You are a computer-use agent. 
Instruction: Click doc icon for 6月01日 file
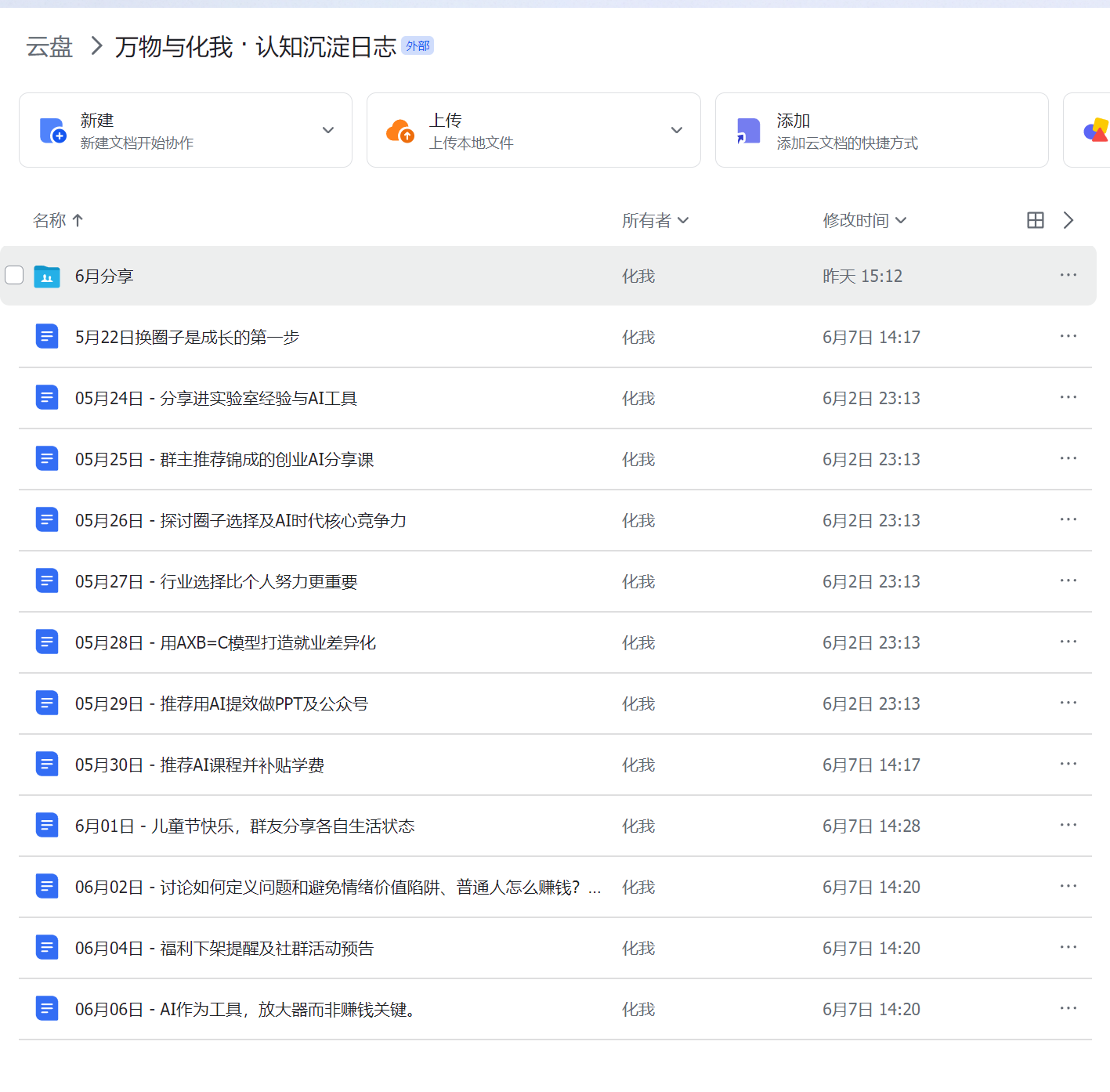(x=47, y=826)
